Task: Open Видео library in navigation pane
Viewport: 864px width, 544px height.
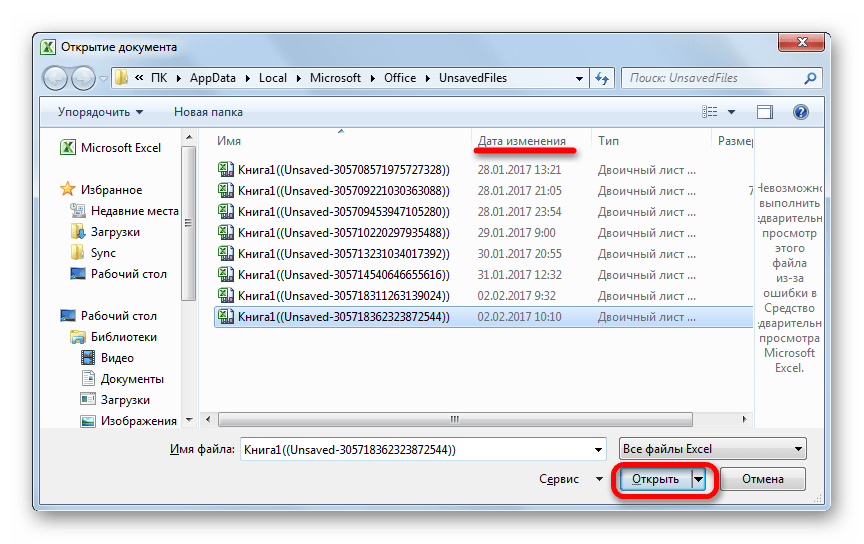Action: pos(117,358)
